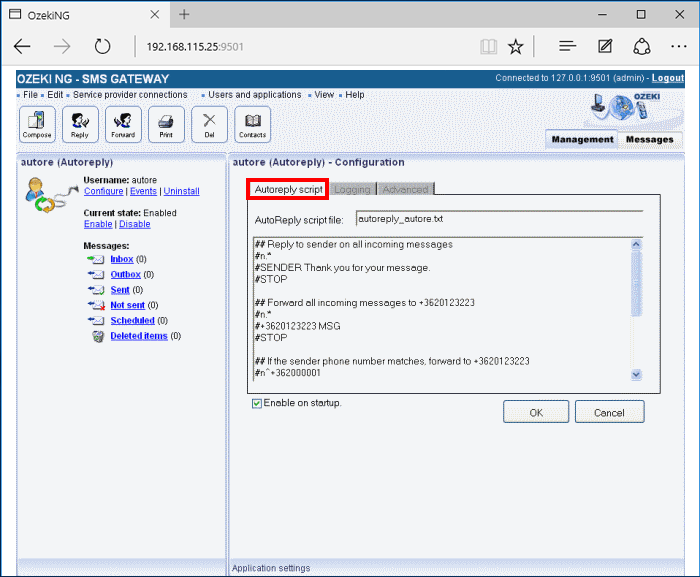This screenshot has width=700, height=577.
Task: Click the Scheduled envelope icon
Action: (96, 320)
